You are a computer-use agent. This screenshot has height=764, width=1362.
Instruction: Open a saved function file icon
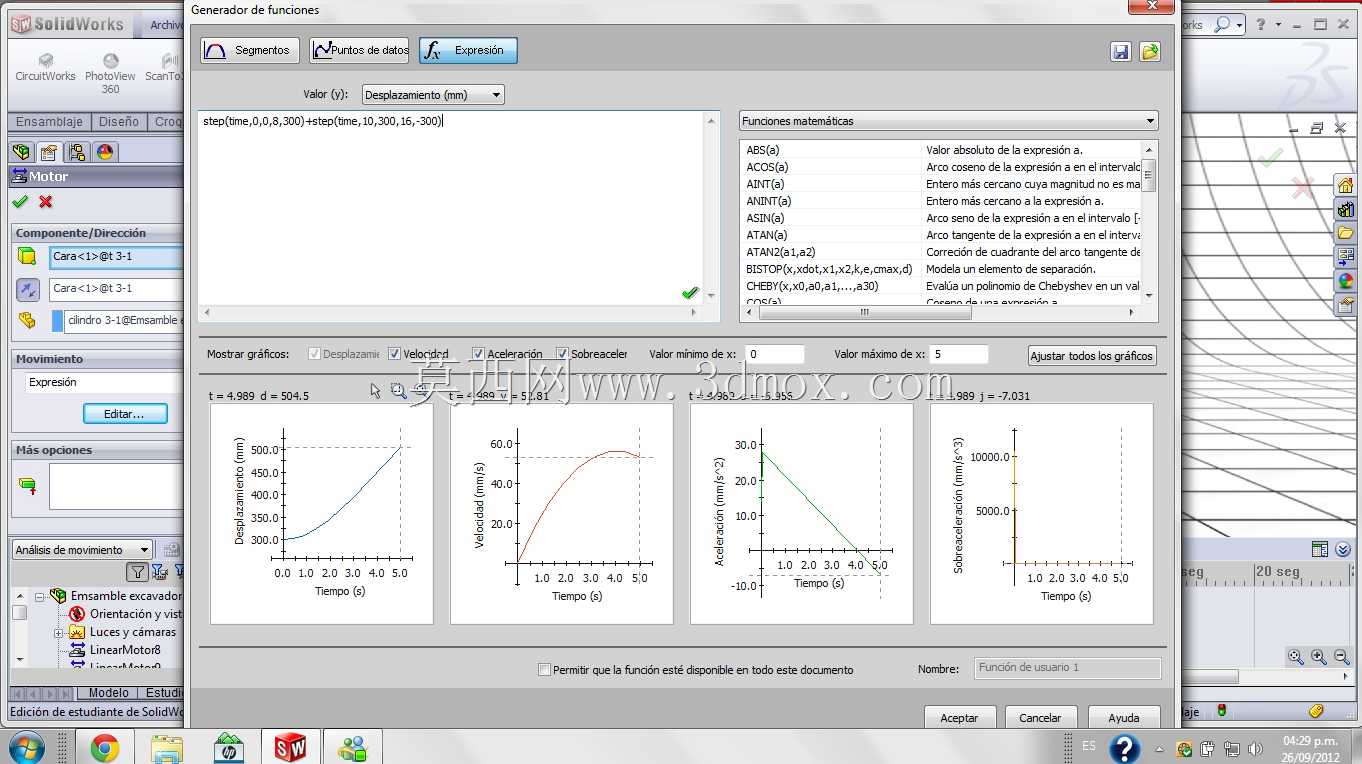1150,51
